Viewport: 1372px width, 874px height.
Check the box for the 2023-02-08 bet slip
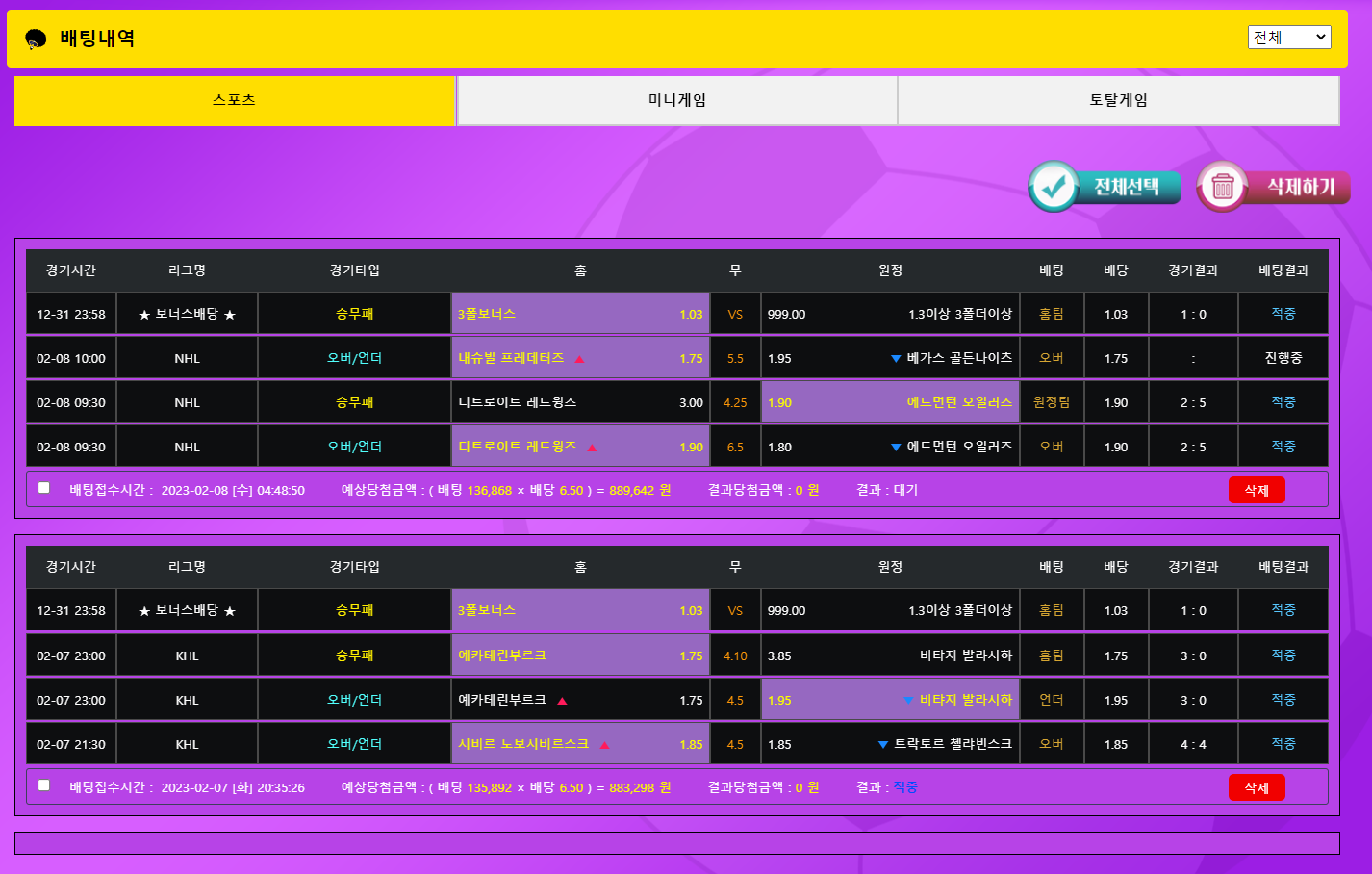(44, 488)
